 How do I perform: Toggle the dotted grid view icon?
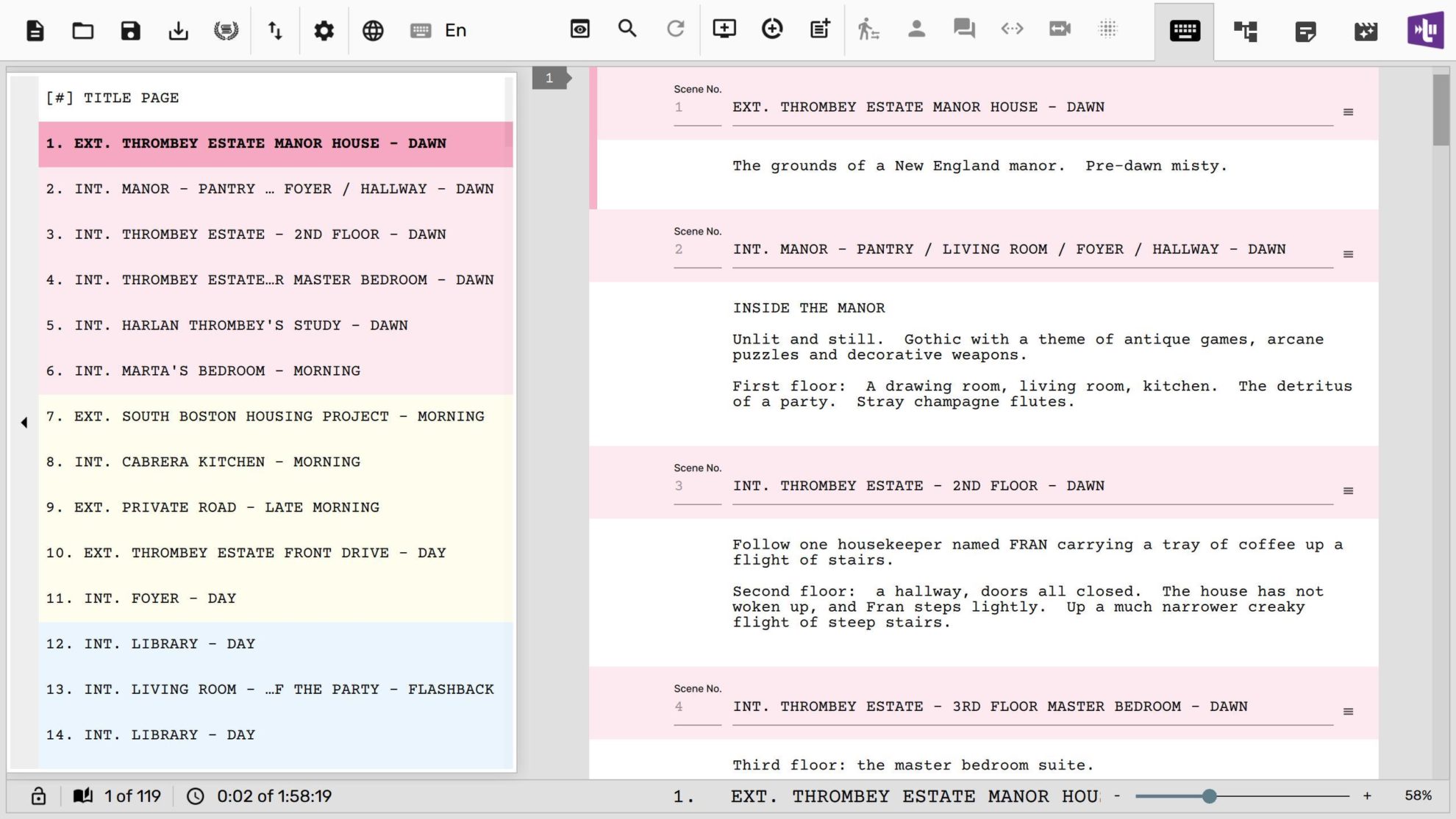(1107, 29)
